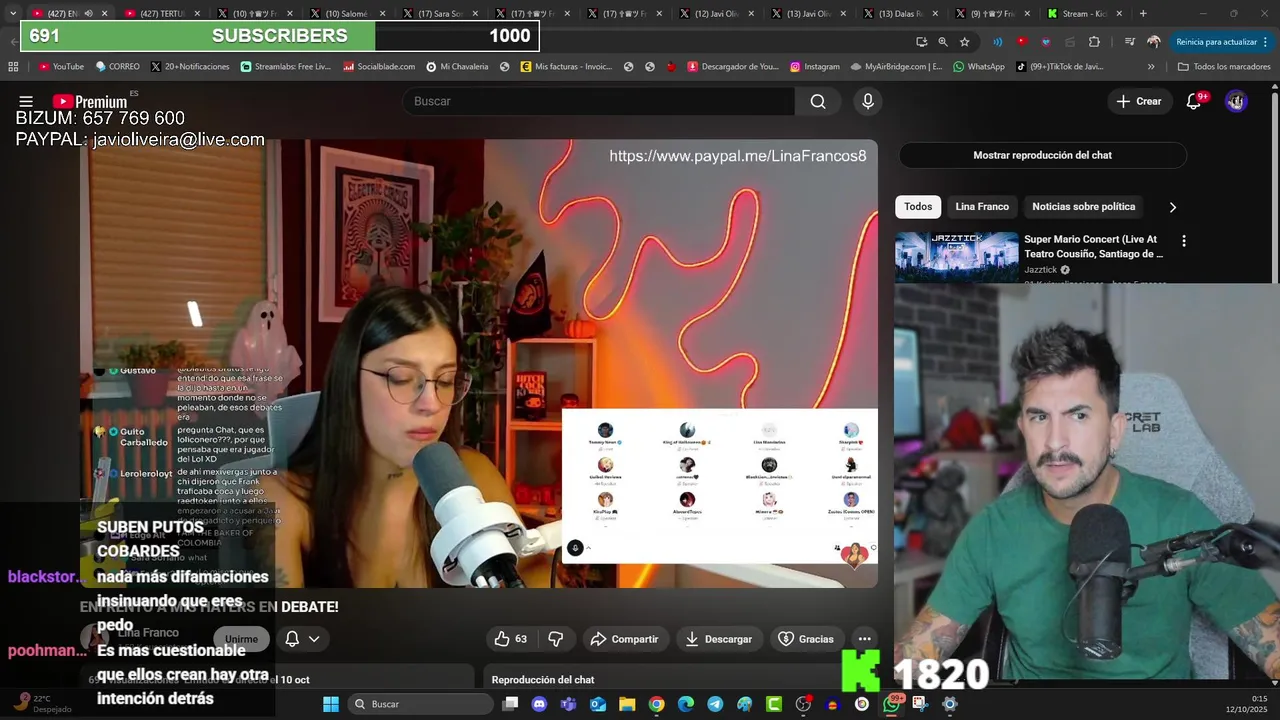The image size is (1280, 720).
Task: Open Telegram from the taskbar
Action: (x=715, y=704)
